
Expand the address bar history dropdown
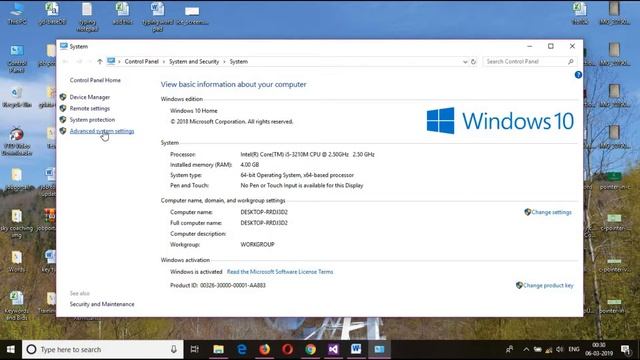click(465, 62)
